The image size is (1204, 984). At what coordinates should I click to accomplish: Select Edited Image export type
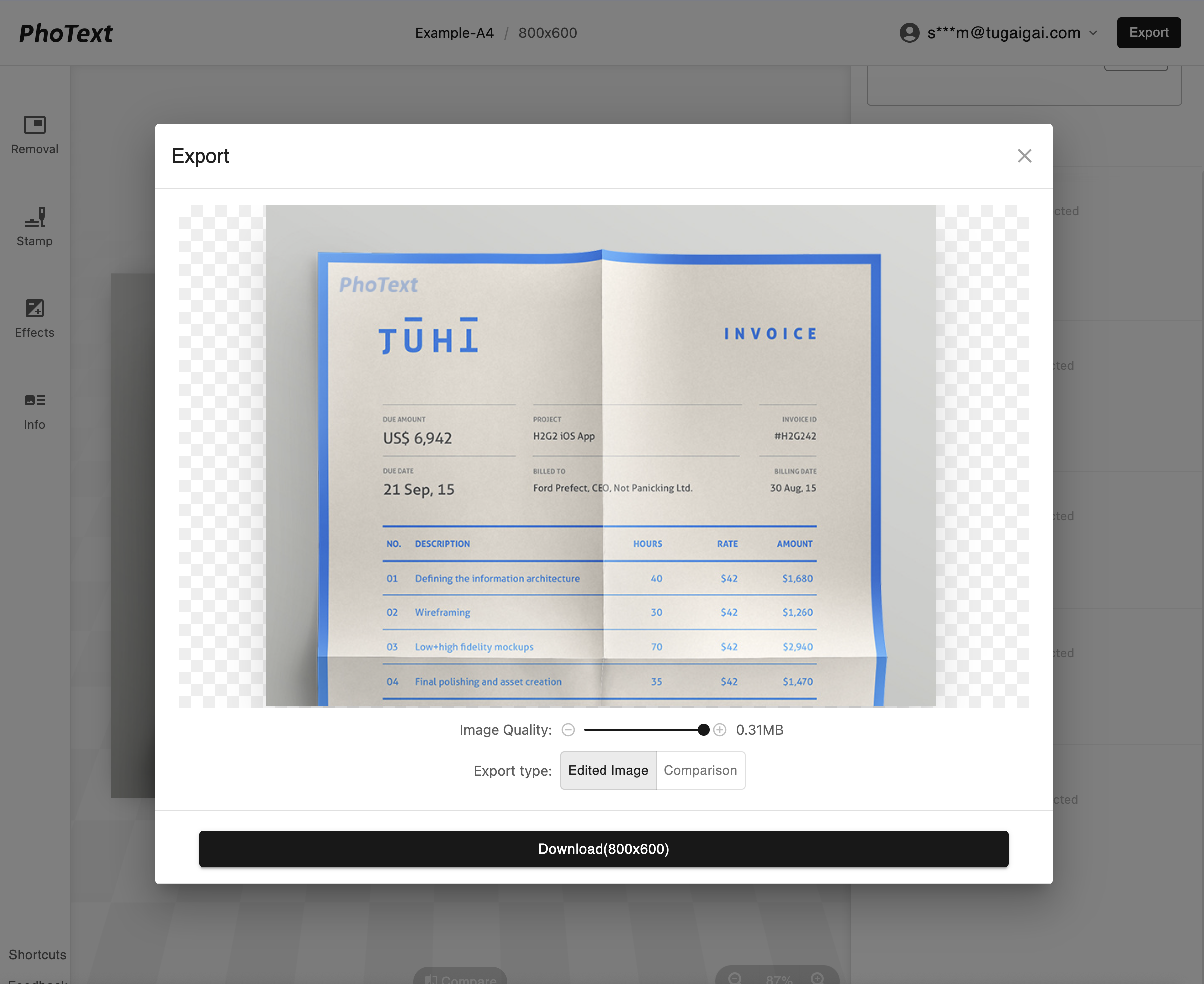coord(608,770)
